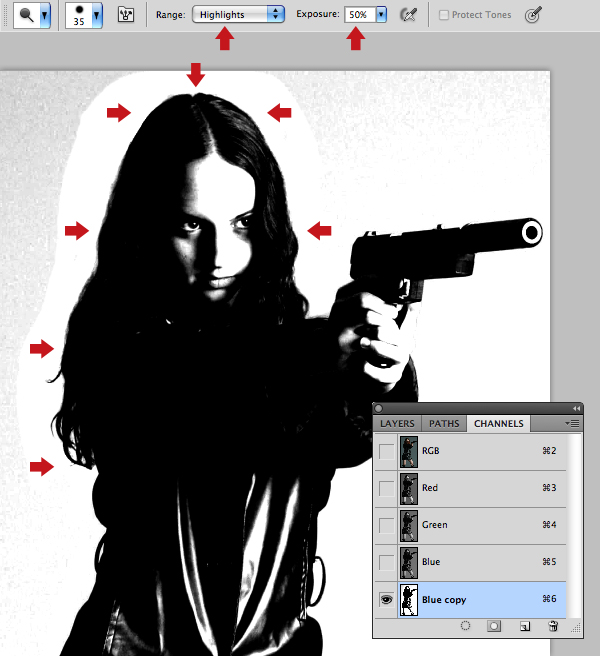Click the Blue copy channel thumbnail
The height and width of the screenshot is (656, 600).
tap(409, 600)
